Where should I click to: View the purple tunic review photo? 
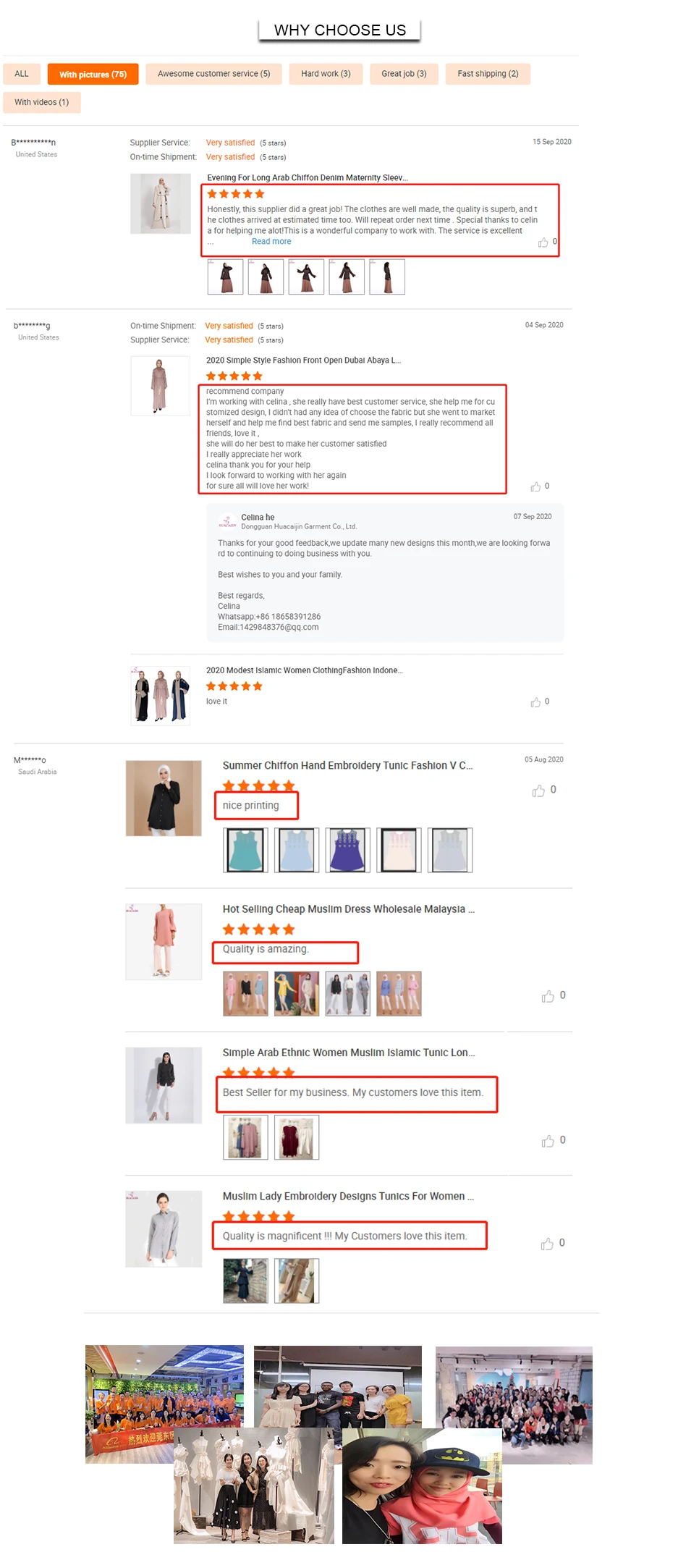tap(347, 850)
